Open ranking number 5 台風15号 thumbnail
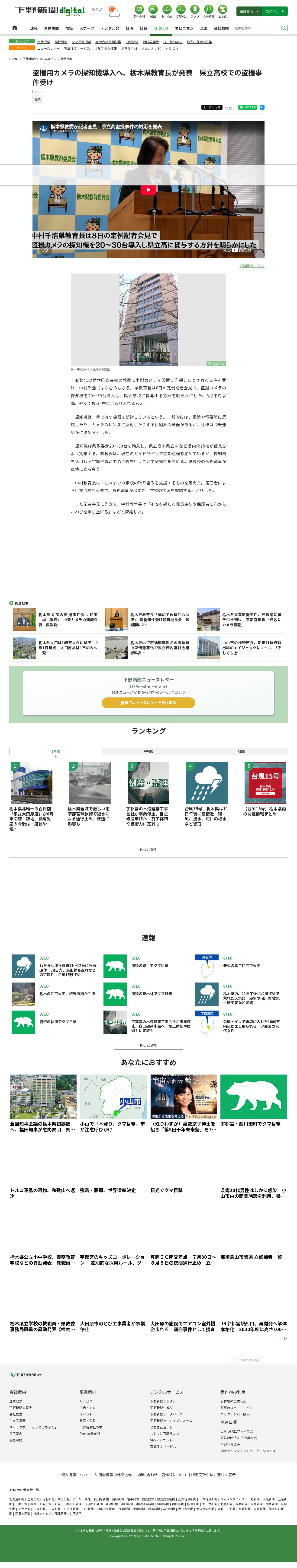Viewport: 297px width, 1568px height. click(265, 783)
